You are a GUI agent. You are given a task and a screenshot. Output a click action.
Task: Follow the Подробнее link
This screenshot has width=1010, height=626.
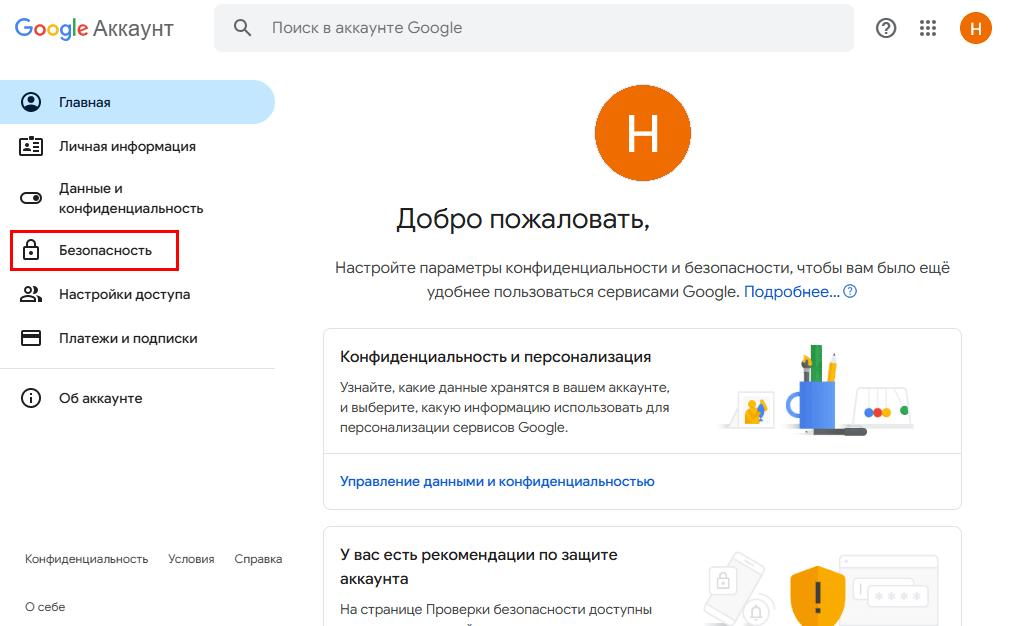click(791, 292)
